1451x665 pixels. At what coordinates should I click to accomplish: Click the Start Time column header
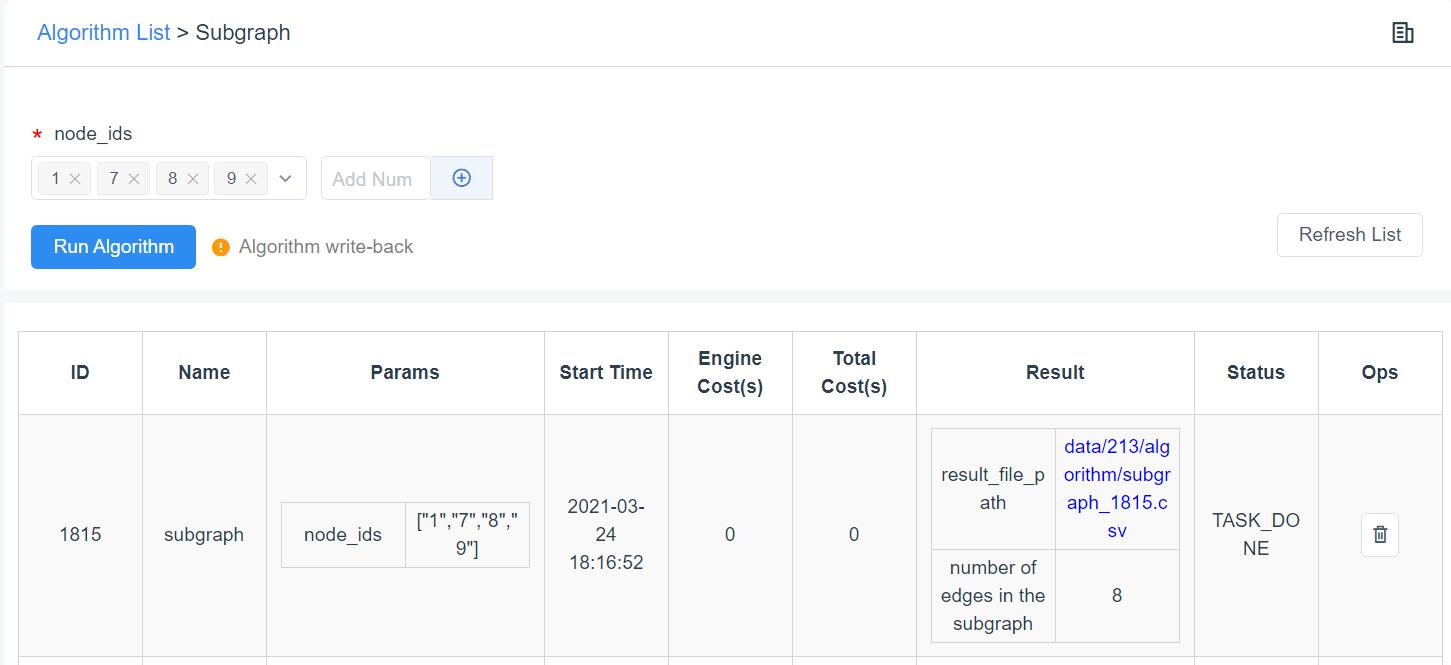click(x=605, y=372)
